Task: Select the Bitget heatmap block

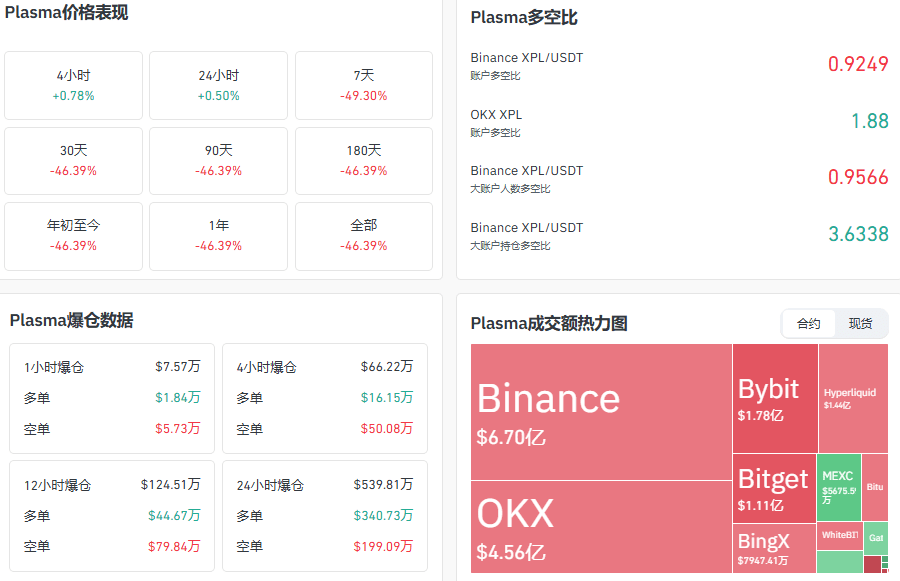Action: pyautogui.click(x=774, y=488)
